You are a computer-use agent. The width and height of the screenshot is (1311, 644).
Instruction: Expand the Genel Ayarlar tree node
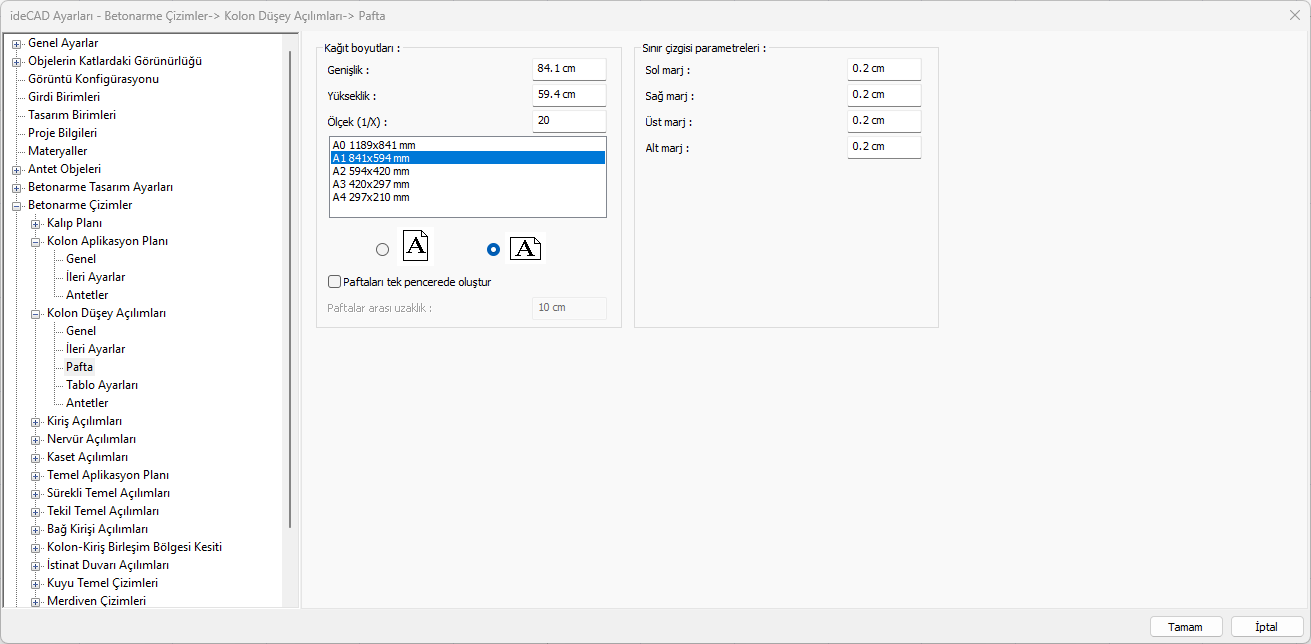point(16,44)
